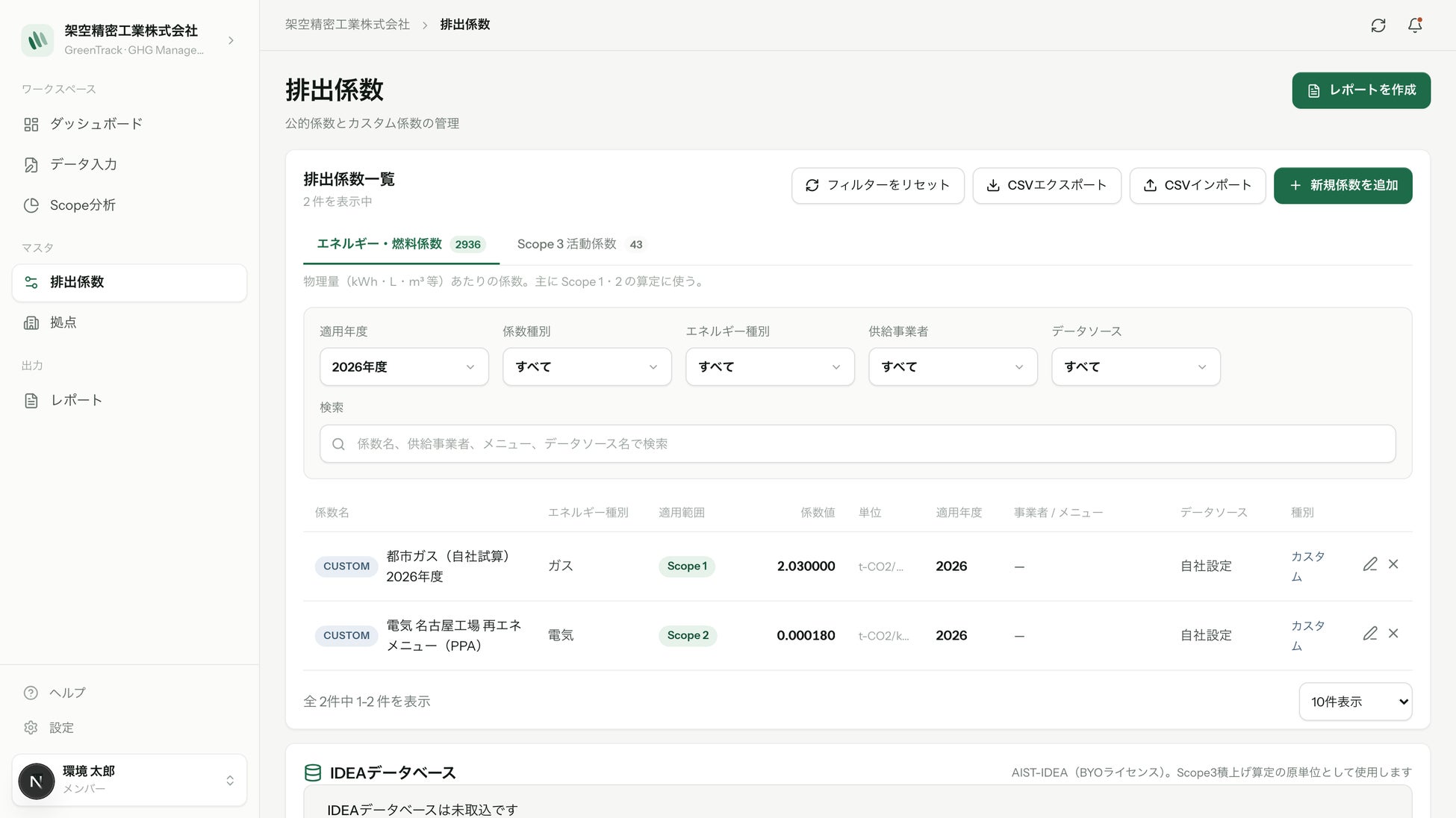Open the 適用年度 dropdown showing 2026年度
The width and height of the screenshot is (1456, 818).
404,366
